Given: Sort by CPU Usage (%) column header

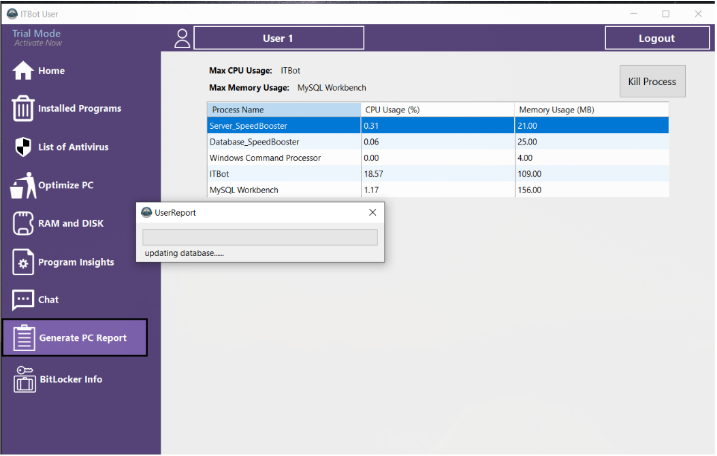Looking at the screenshot, I should pyautogui.click(x=438, y=110).
